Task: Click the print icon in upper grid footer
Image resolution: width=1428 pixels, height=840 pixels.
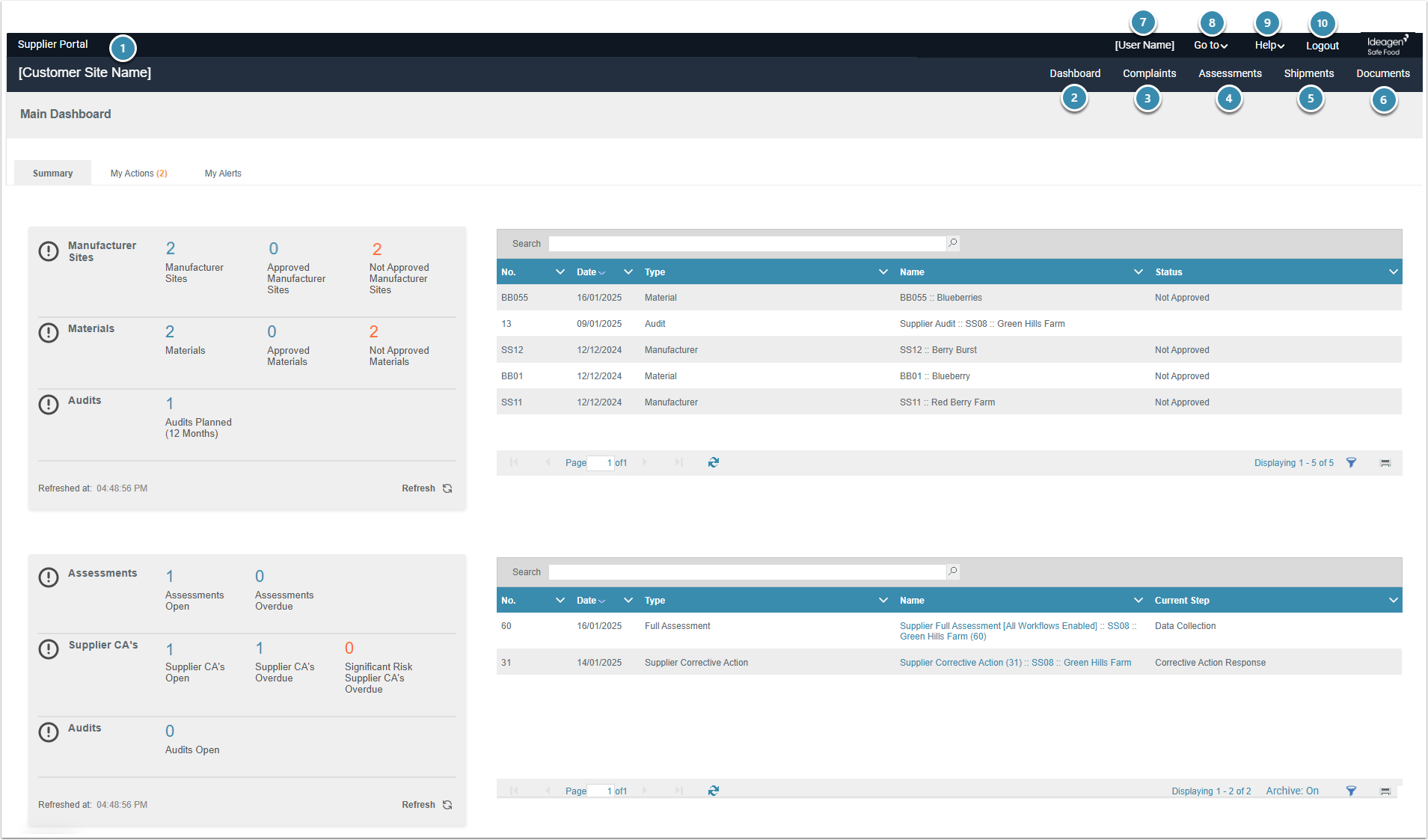Action: [x=1385, y=463]
